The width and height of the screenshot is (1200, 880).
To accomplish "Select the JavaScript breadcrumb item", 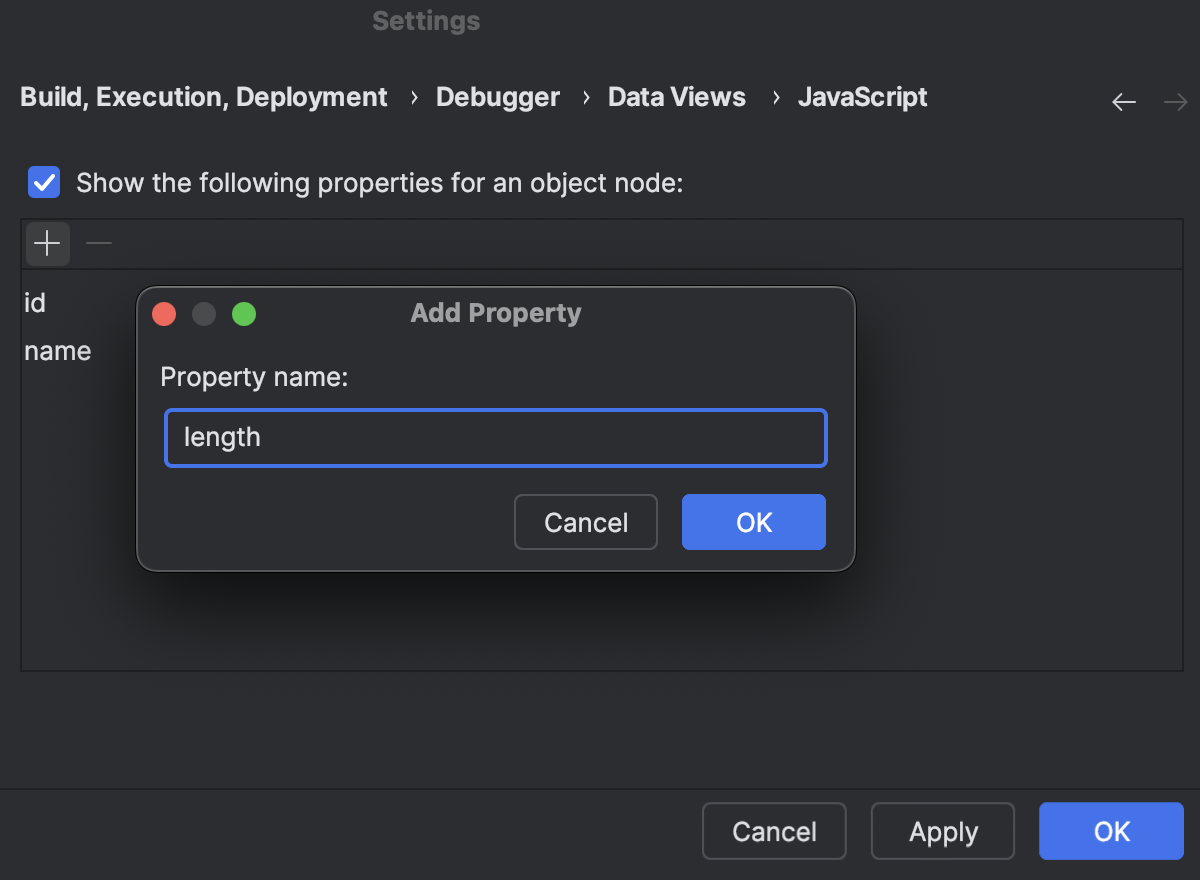I will pos(862,96).
